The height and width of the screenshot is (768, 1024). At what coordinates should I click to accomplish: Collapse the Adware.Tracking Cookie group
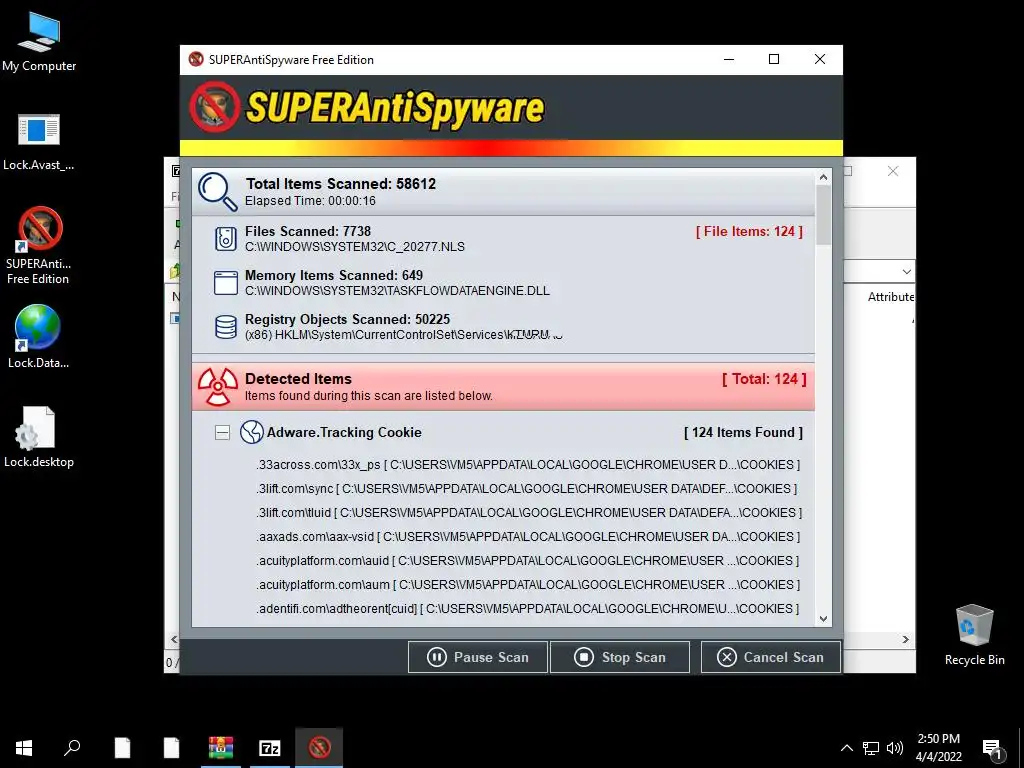tap(222, 432)
